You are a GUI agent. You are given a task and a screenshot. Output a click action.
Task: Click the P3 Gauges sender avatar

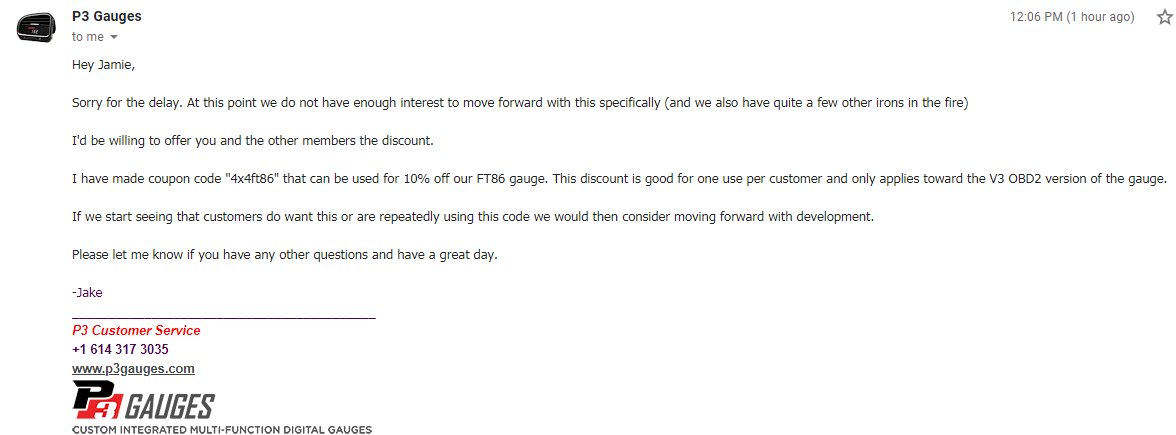click(35, 28)
